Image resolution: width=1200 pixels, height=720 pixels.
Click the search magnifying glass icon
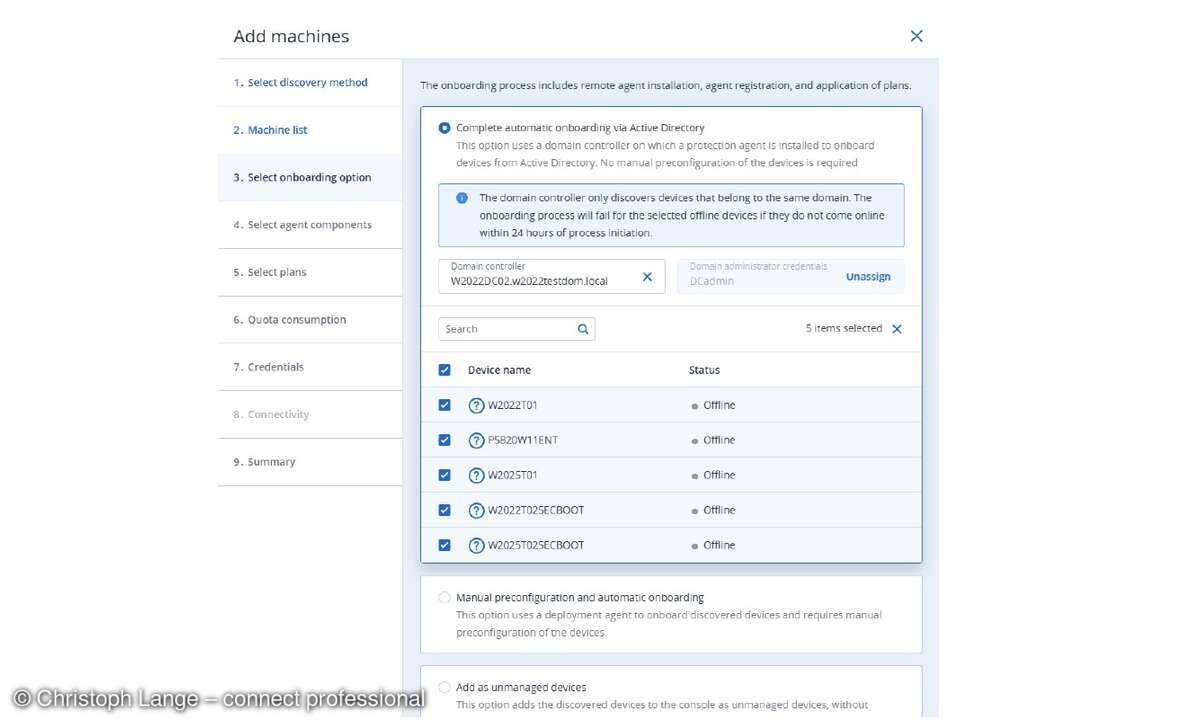583,328
